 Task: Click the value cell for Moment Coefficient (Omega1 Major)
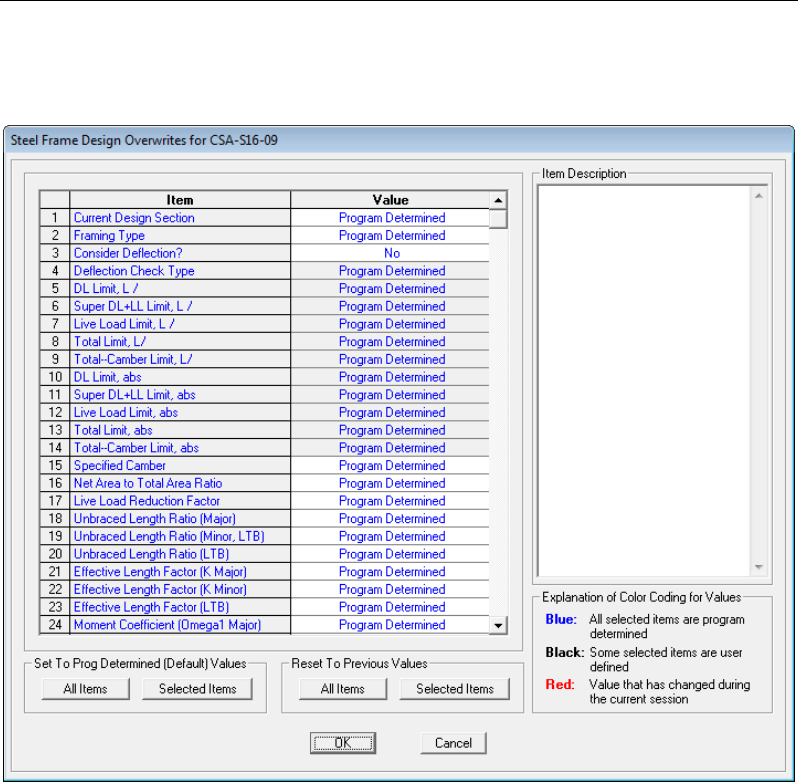click(x=390, y=625)
